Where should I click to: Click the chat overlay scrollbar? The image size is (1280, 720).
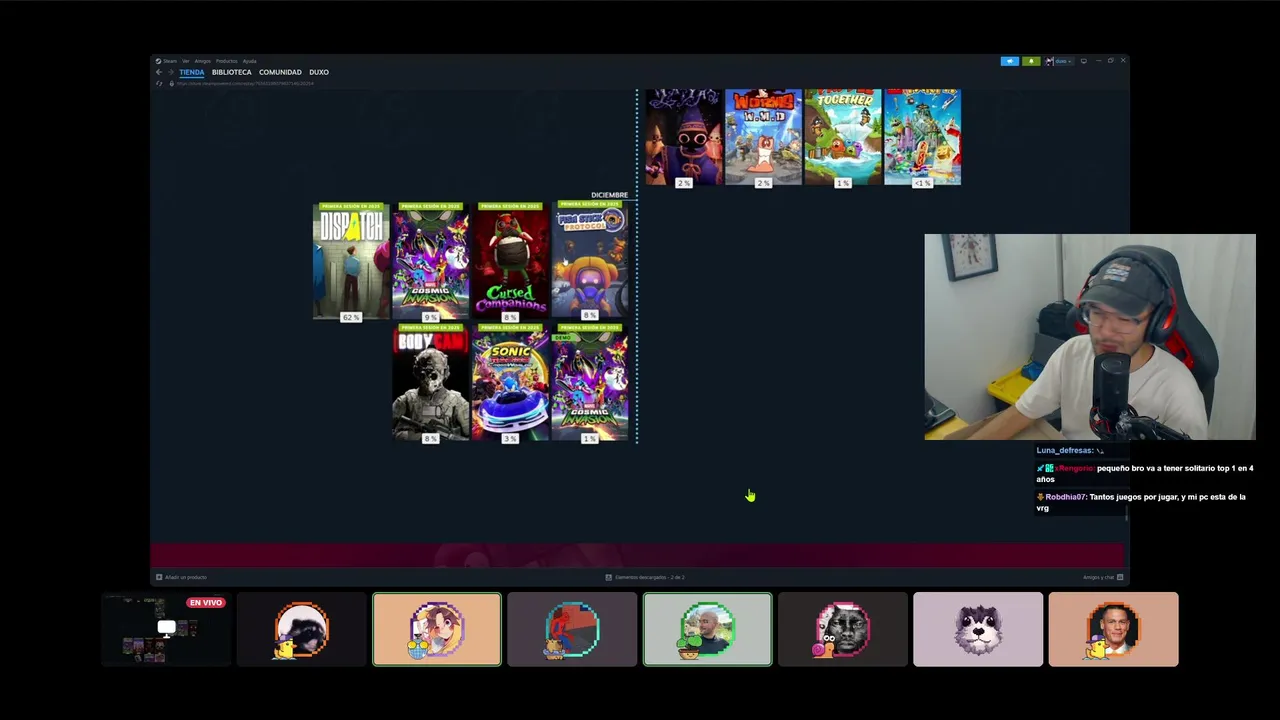(1127, 512)
